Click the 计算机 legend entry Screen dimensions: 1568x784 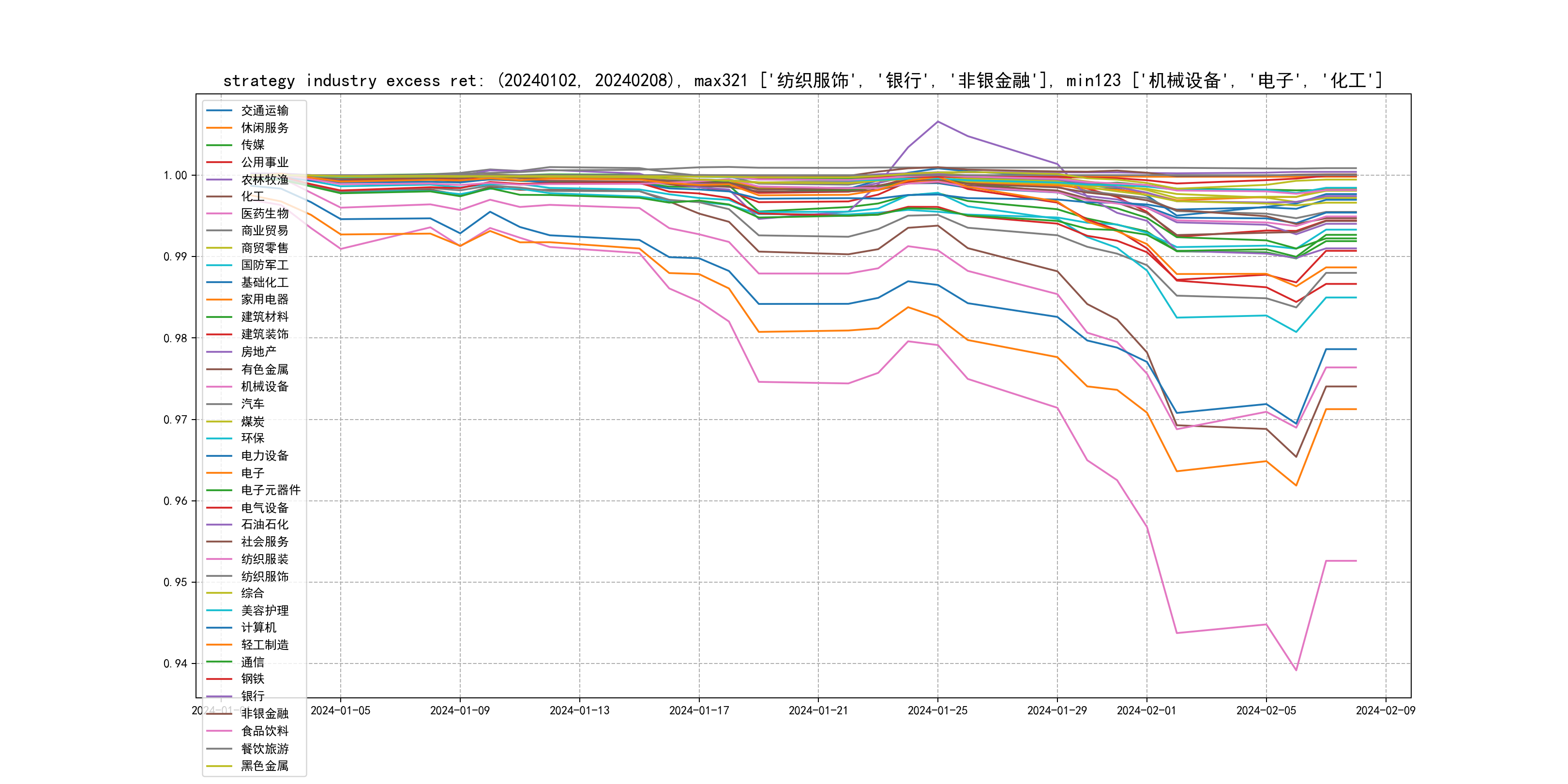point(258,628)
